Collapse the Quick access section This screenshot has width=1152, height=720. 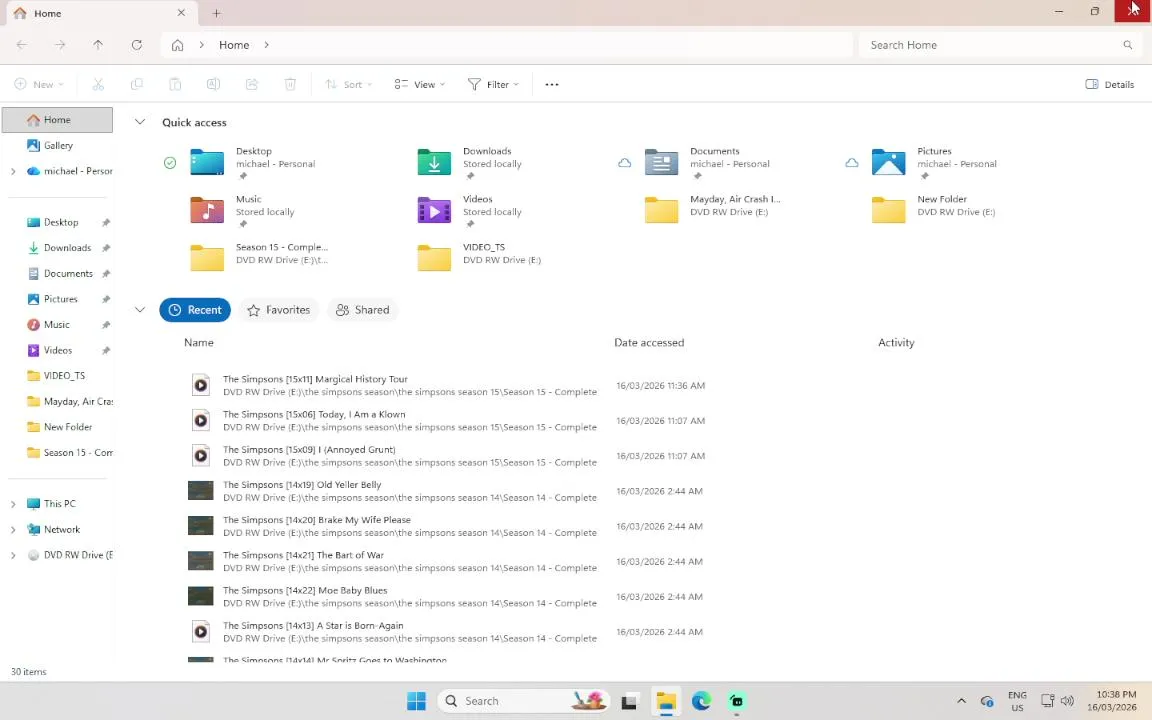point(140,122)
